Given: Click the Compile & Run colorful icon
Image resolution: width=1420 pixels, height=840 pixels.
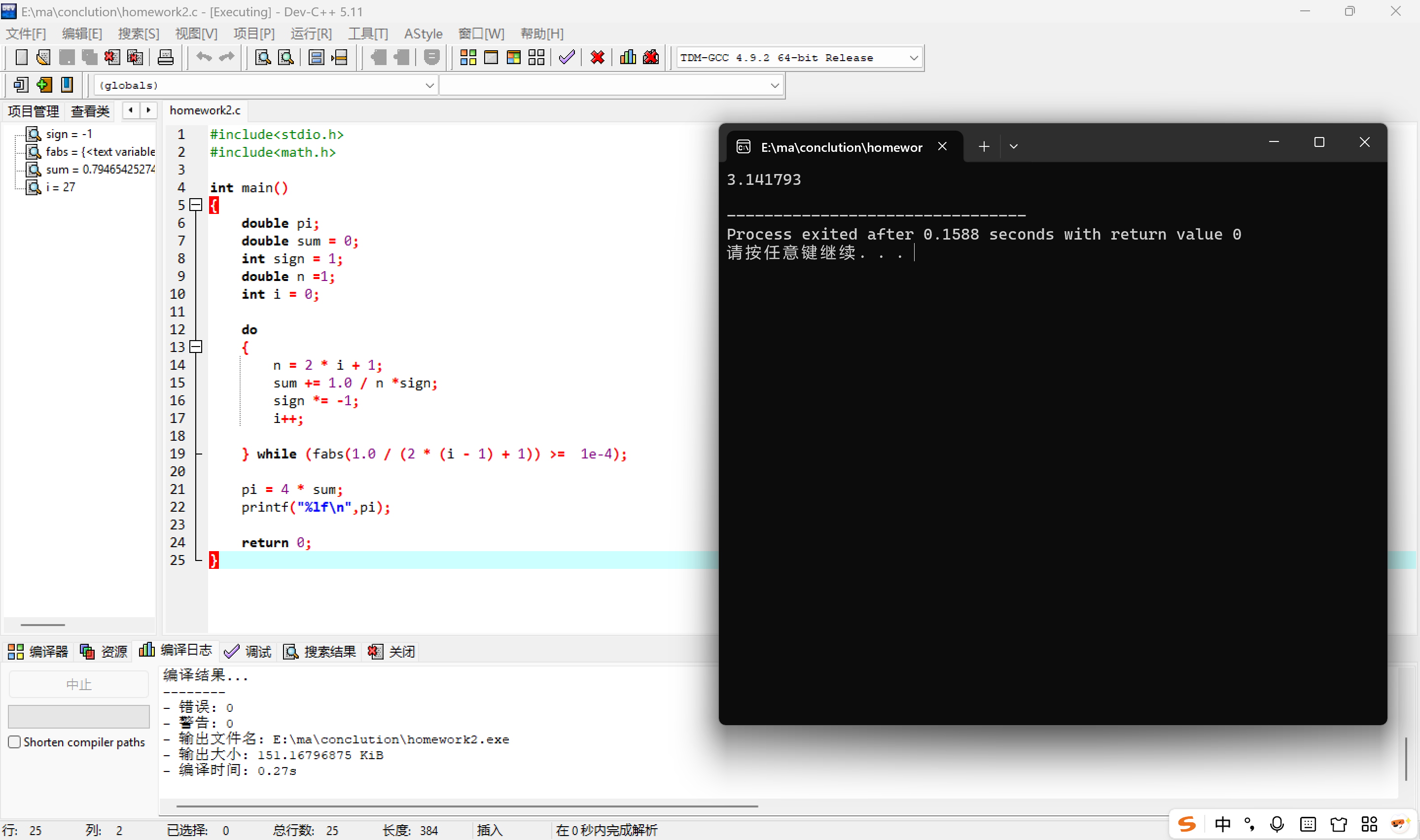Looking at the screenshot, I should (x=513, y=57).
